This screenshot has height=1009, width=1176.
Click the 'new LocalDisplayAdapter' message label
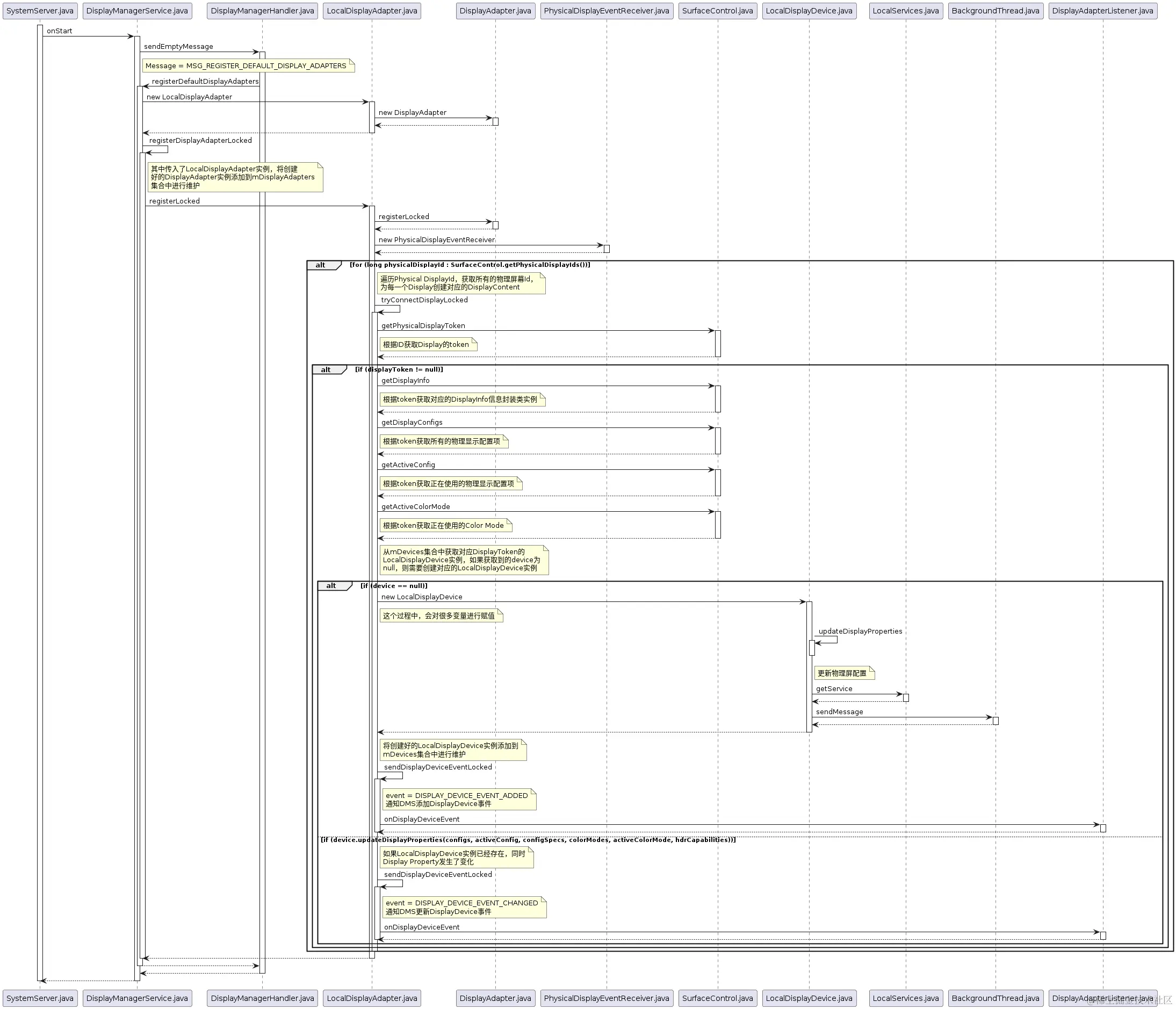[189, 97]
